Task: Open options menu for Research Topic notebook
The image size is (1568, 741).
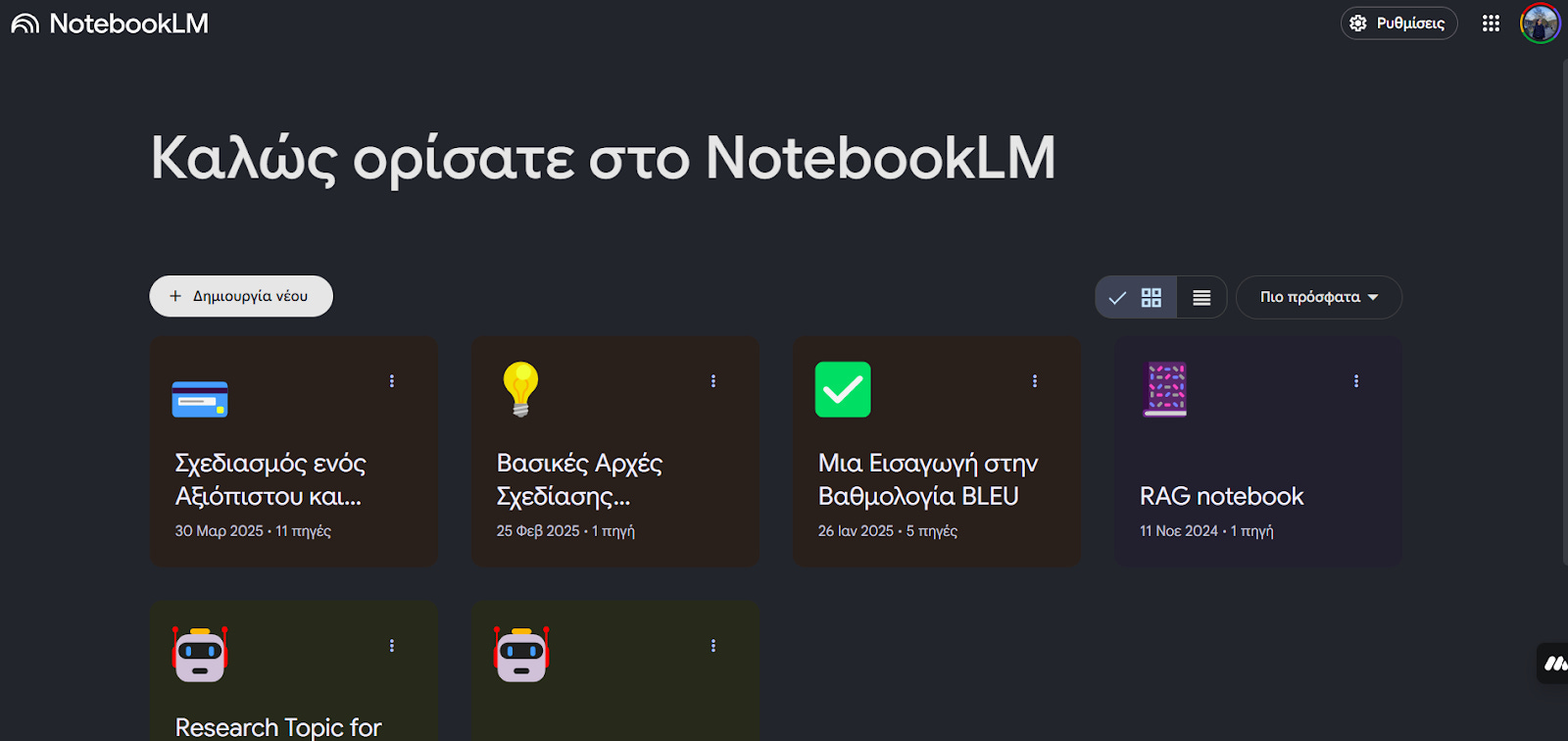Action: click(x=392, y=646)
